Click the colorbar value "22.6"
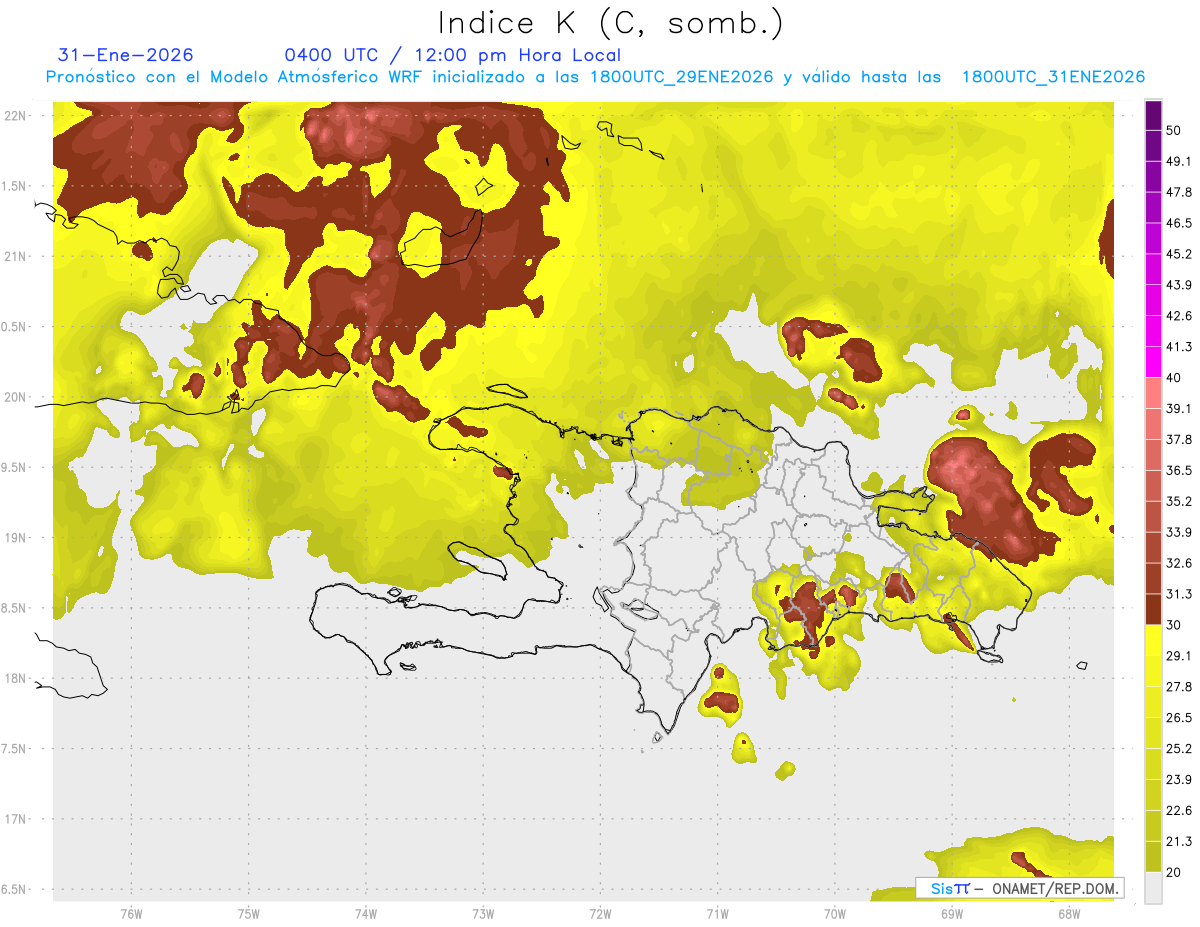The height and width of the screenshot is (927, 1200). [x=1179, y=810]
